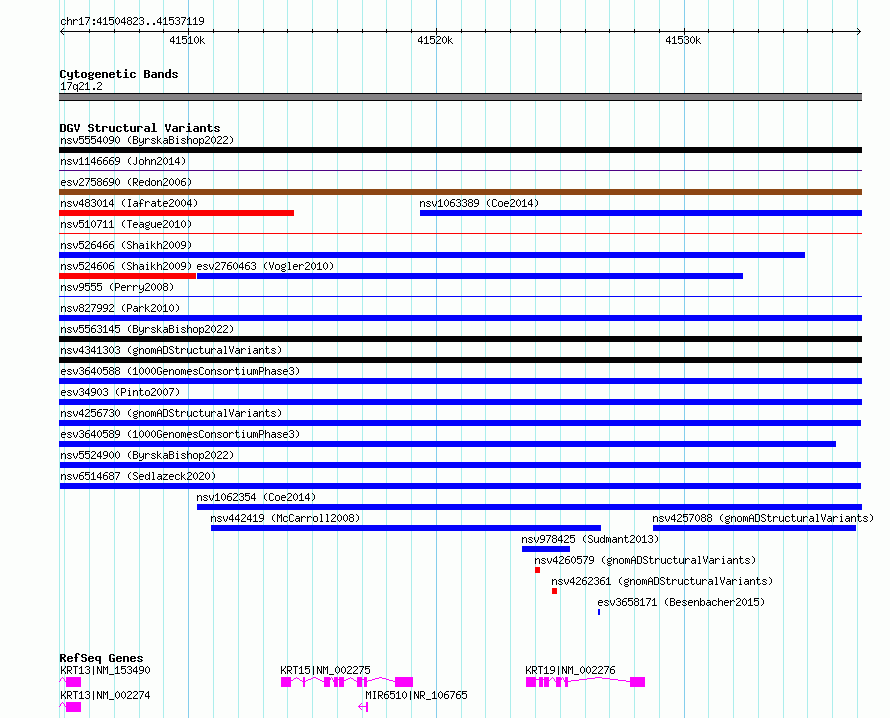Click the nsv9555 (Perry2008) thin blue line
This screenshot has width=890, height=718.
coord(460,296)
